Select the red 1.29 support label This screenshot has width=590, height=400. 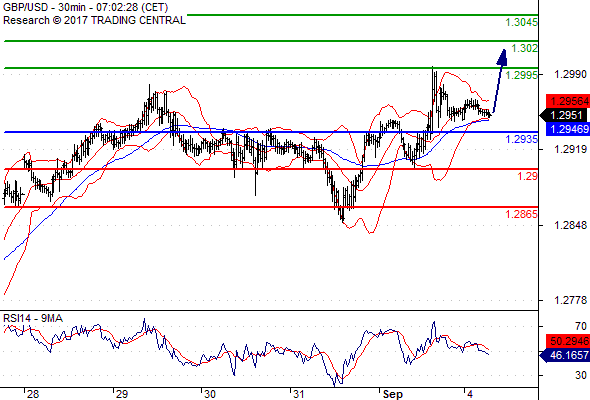528,176
